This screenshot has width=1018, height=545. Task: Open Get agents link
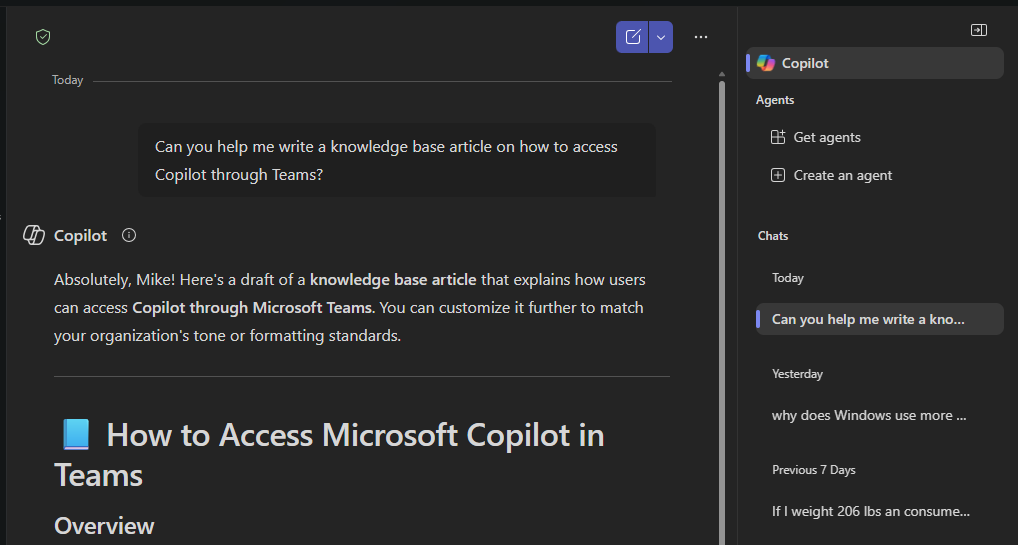click(827, 137)
